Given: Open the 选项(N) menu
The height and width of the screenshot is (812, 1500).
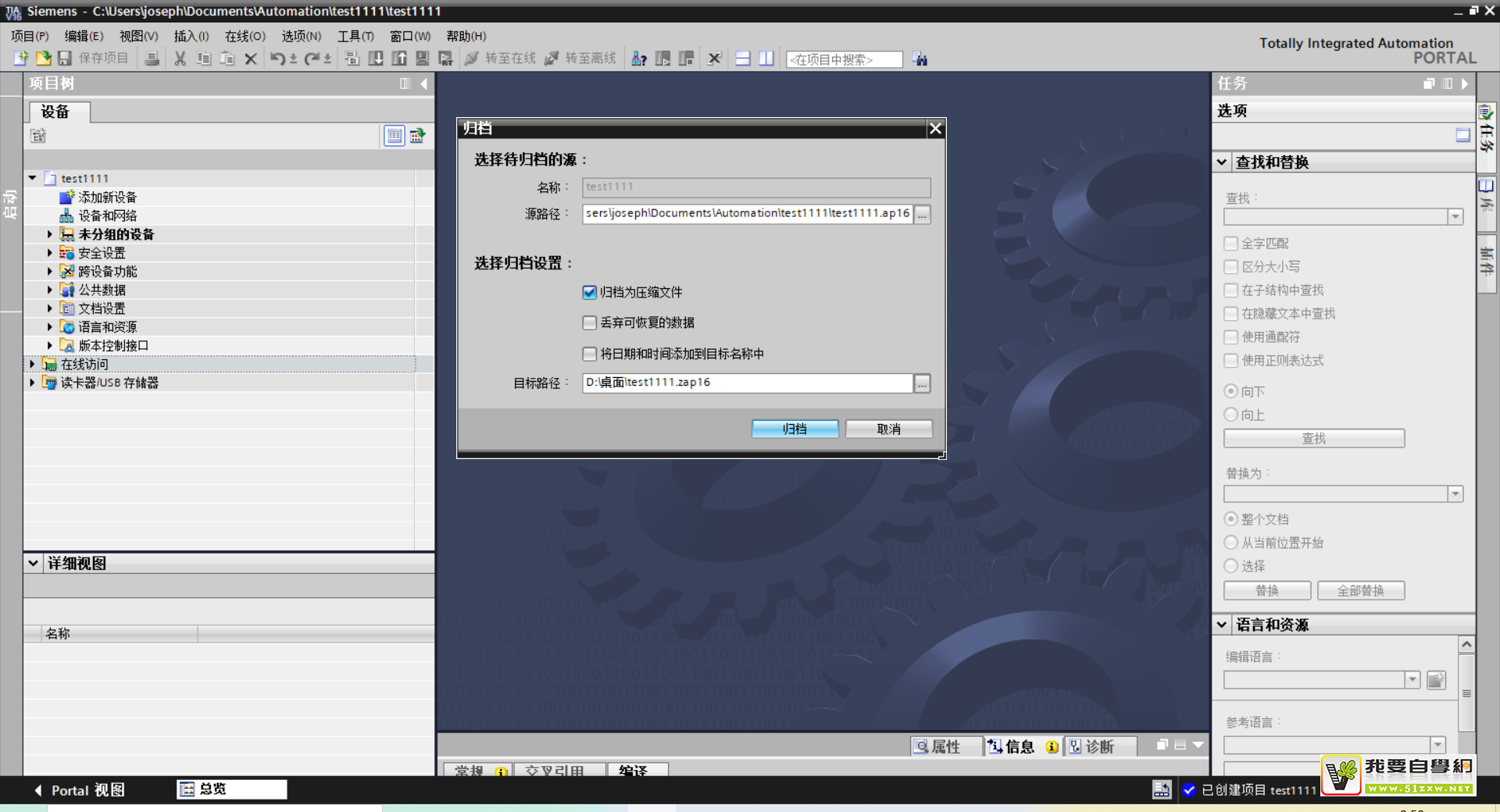Looking at the screenshot, I should [x=301, y=36].
